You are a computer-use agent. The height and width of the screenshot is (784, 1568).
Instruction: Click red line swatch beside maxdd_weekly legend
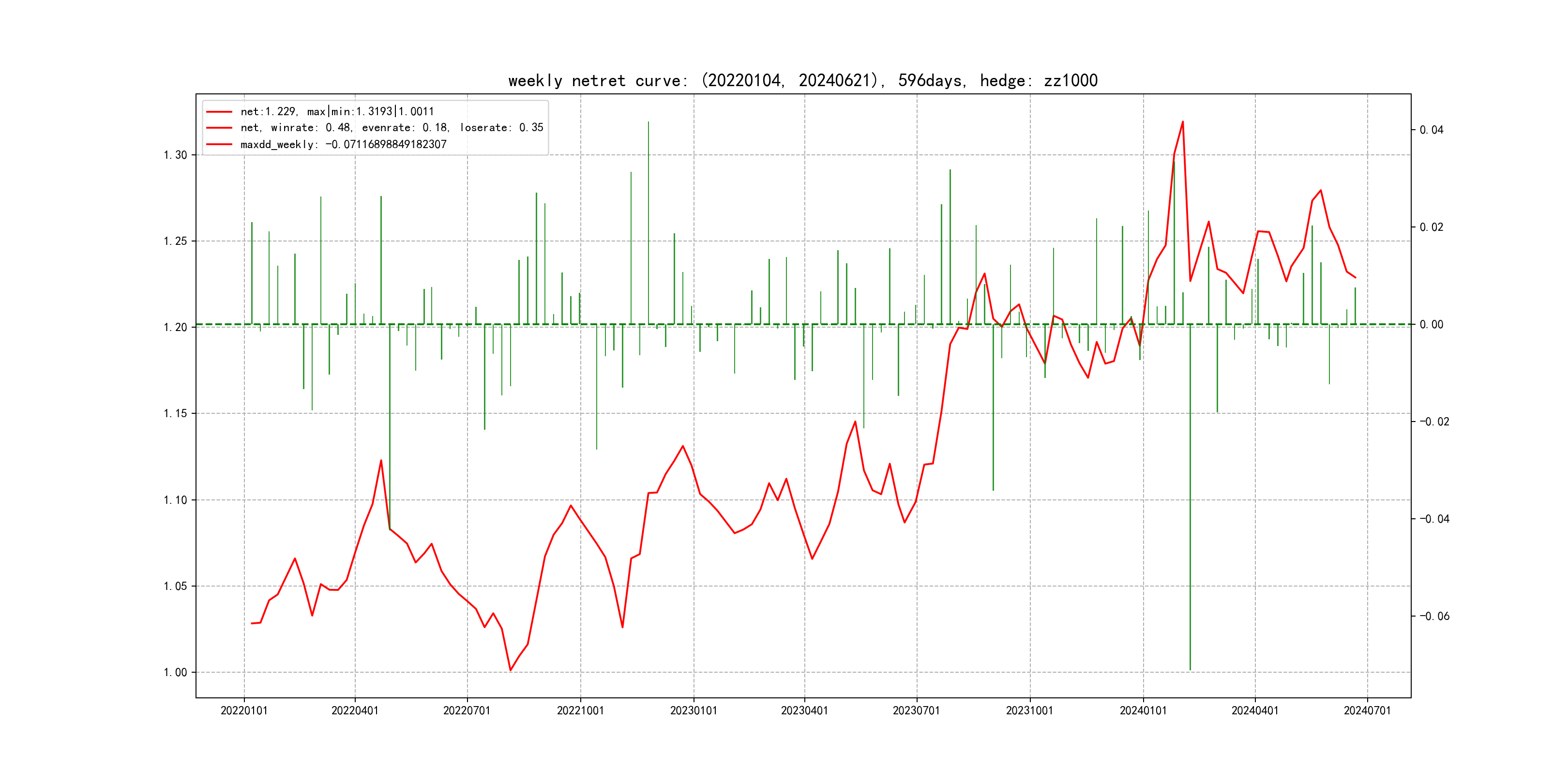tap(219, 145)
